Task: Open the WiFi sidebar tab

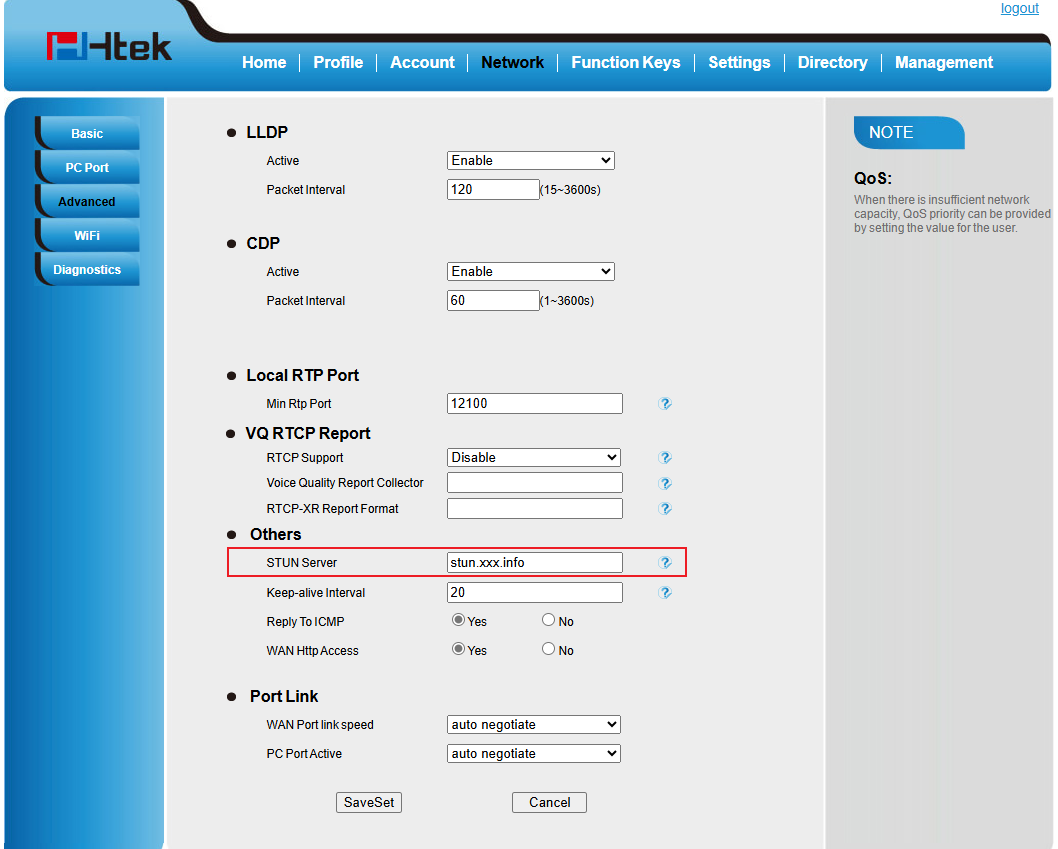Action: pos(87,236)
